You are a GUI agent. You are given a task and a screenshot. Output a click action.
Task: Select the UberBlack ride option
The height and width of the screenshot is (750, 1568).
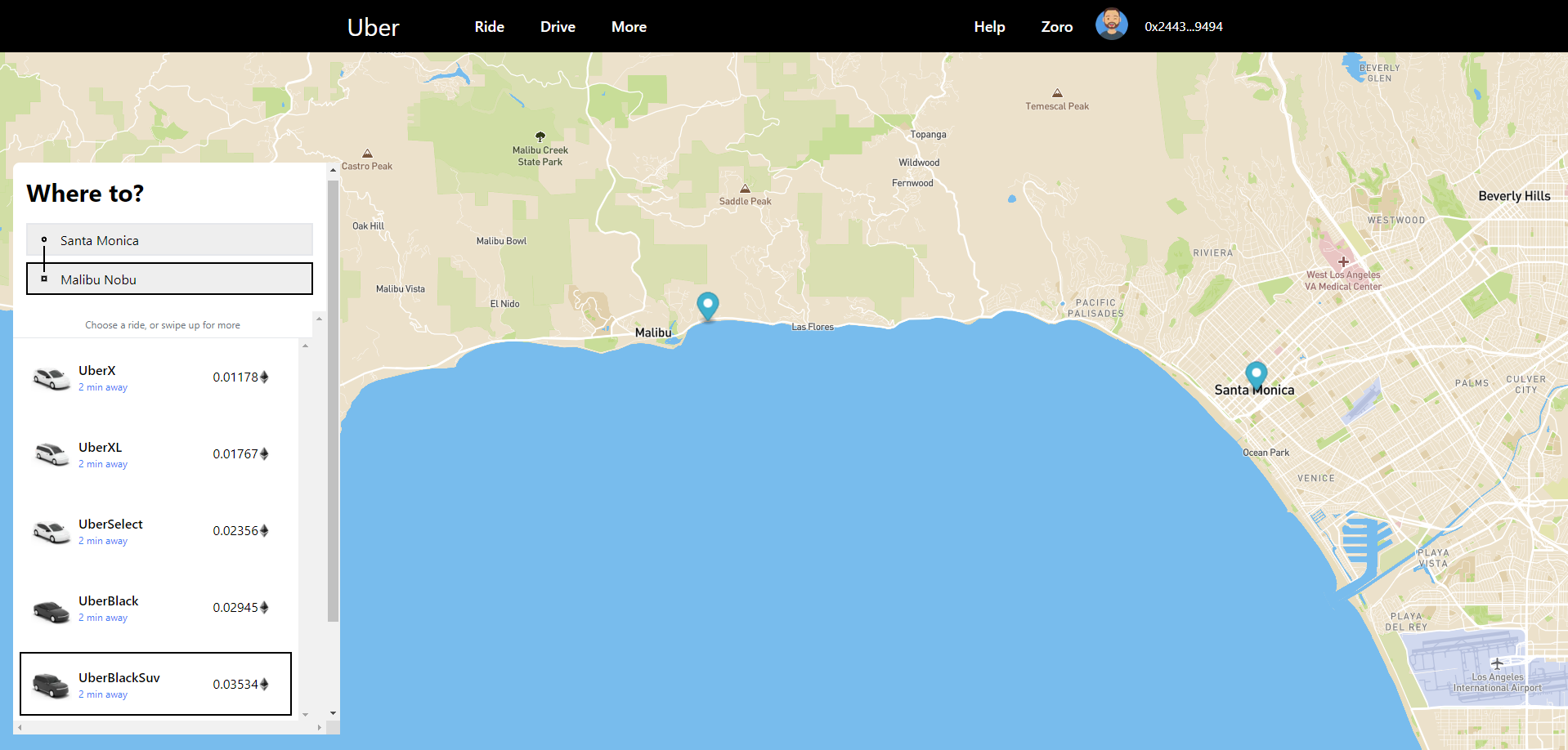[155, 608]
